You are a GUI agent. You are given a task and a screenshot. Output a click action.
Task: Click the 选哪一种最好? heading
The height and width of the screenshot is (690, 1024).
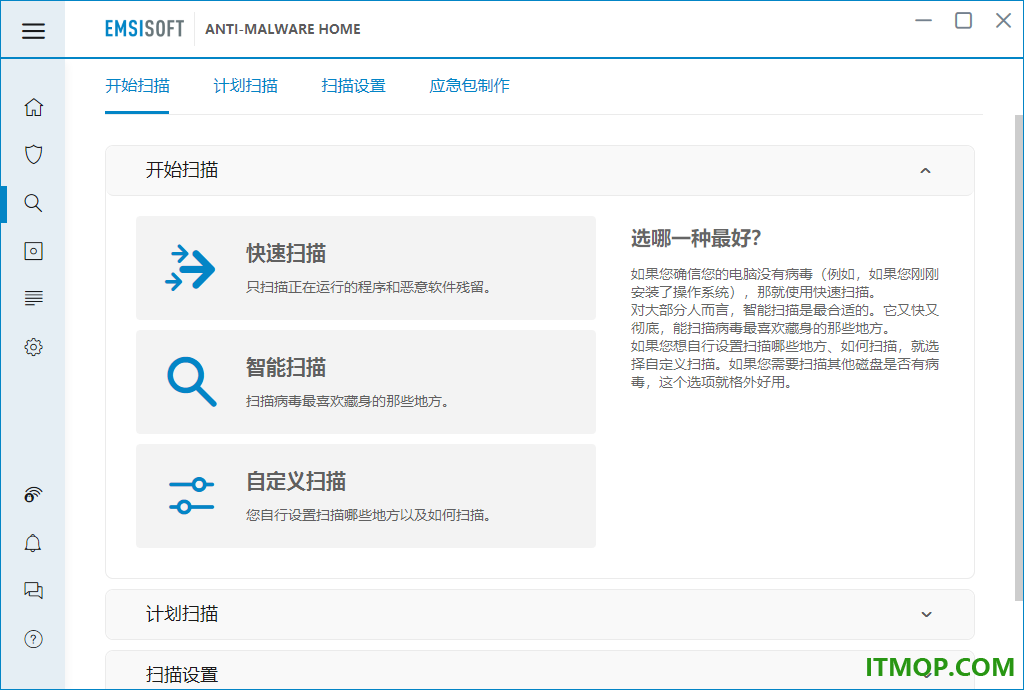point(696,238)
